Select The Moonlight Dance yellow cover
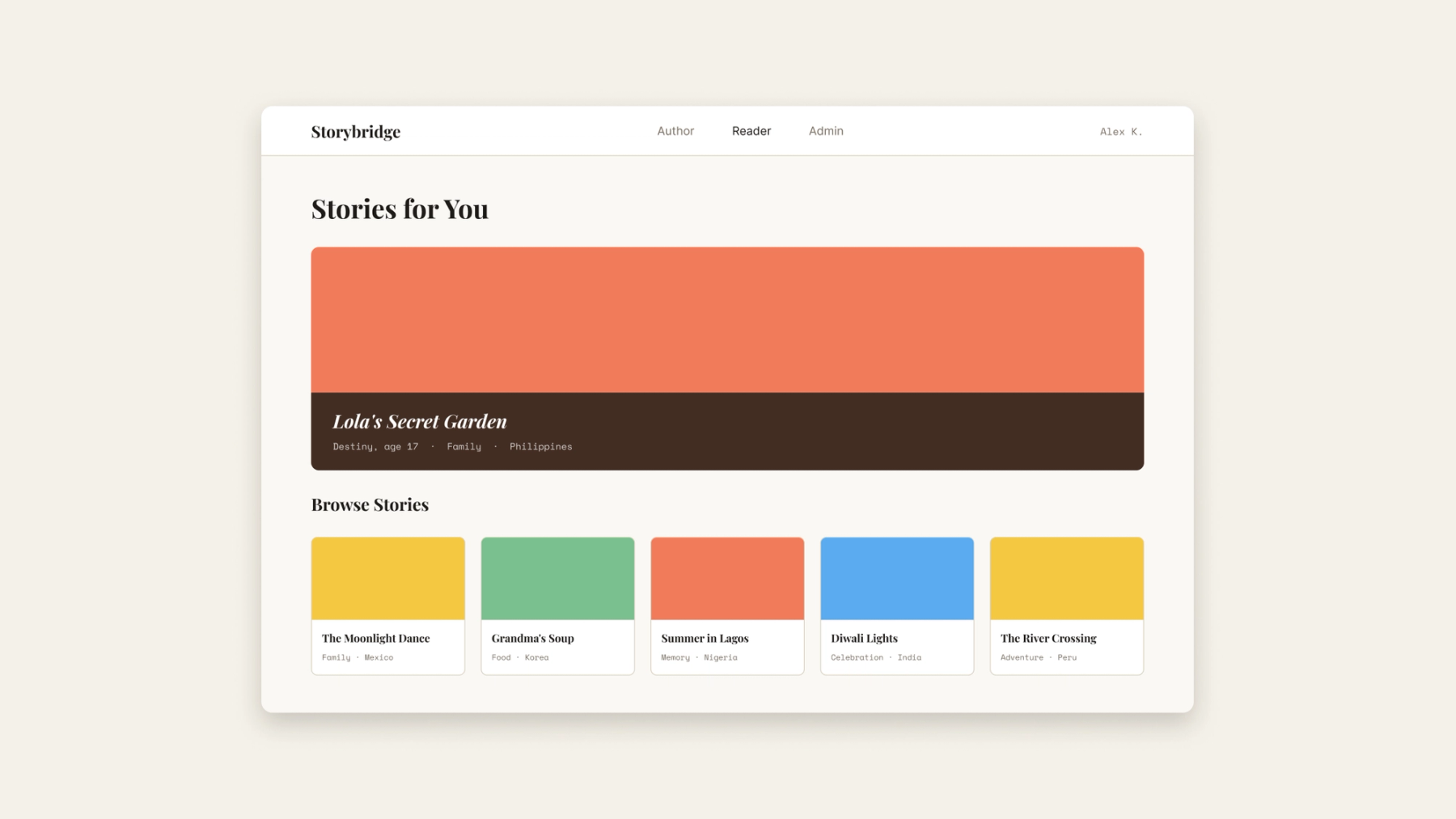Screen dimensions: 1456x819 [x=388, y=579]
